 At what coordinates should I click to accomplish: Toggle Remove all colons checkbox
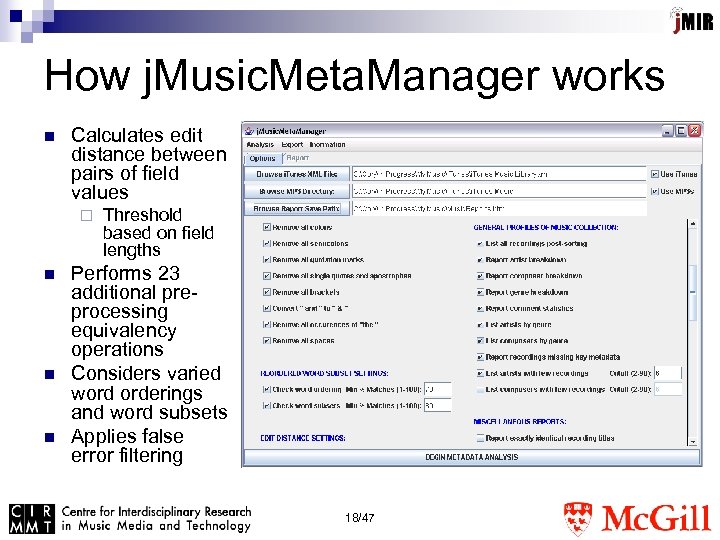266,227
